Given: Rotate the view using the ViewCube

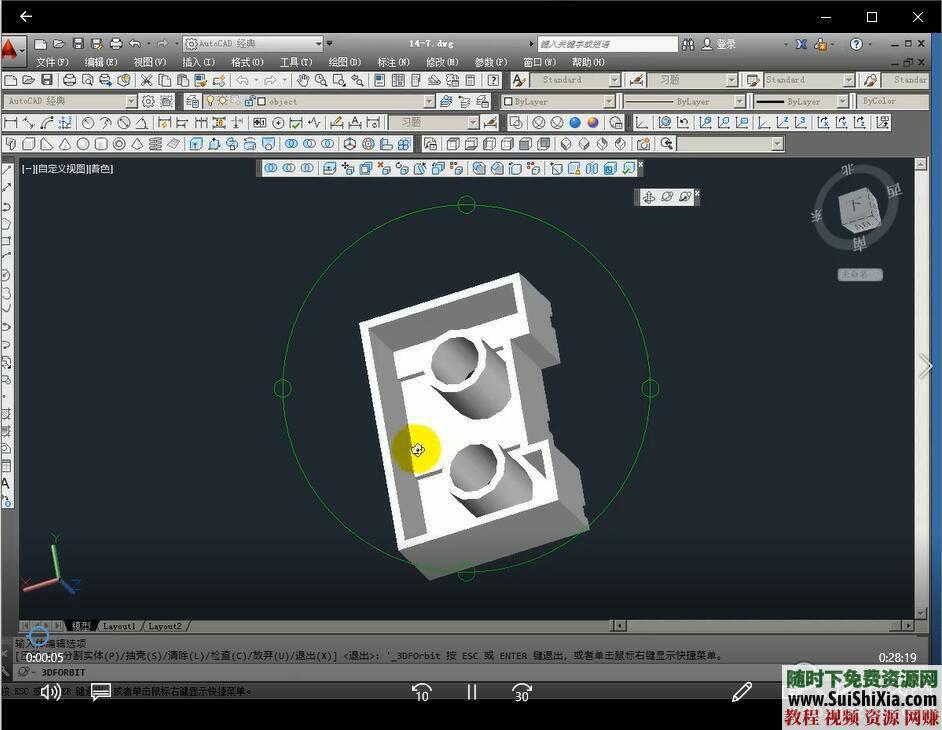Looking at the screenshot, I should [858, 213].
